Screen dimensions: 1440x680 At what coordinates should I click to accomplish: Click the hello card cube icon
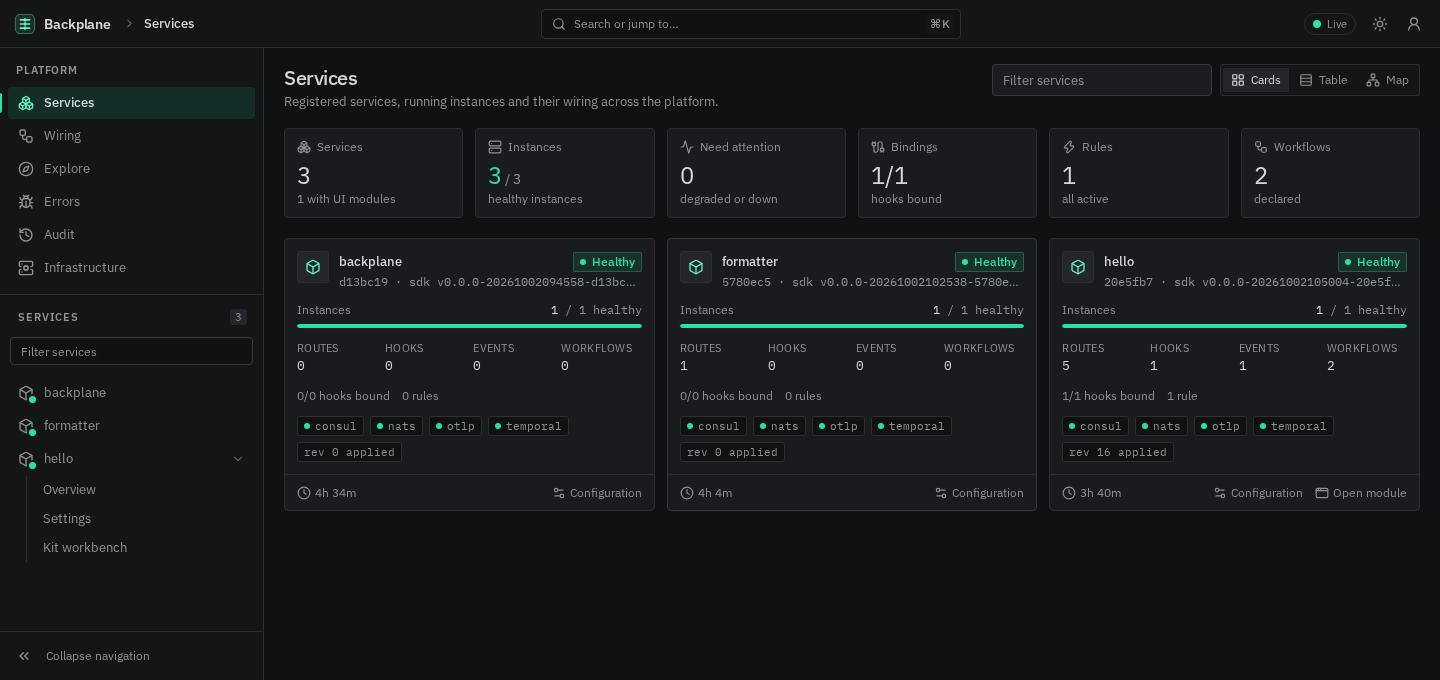[1078, 267]
